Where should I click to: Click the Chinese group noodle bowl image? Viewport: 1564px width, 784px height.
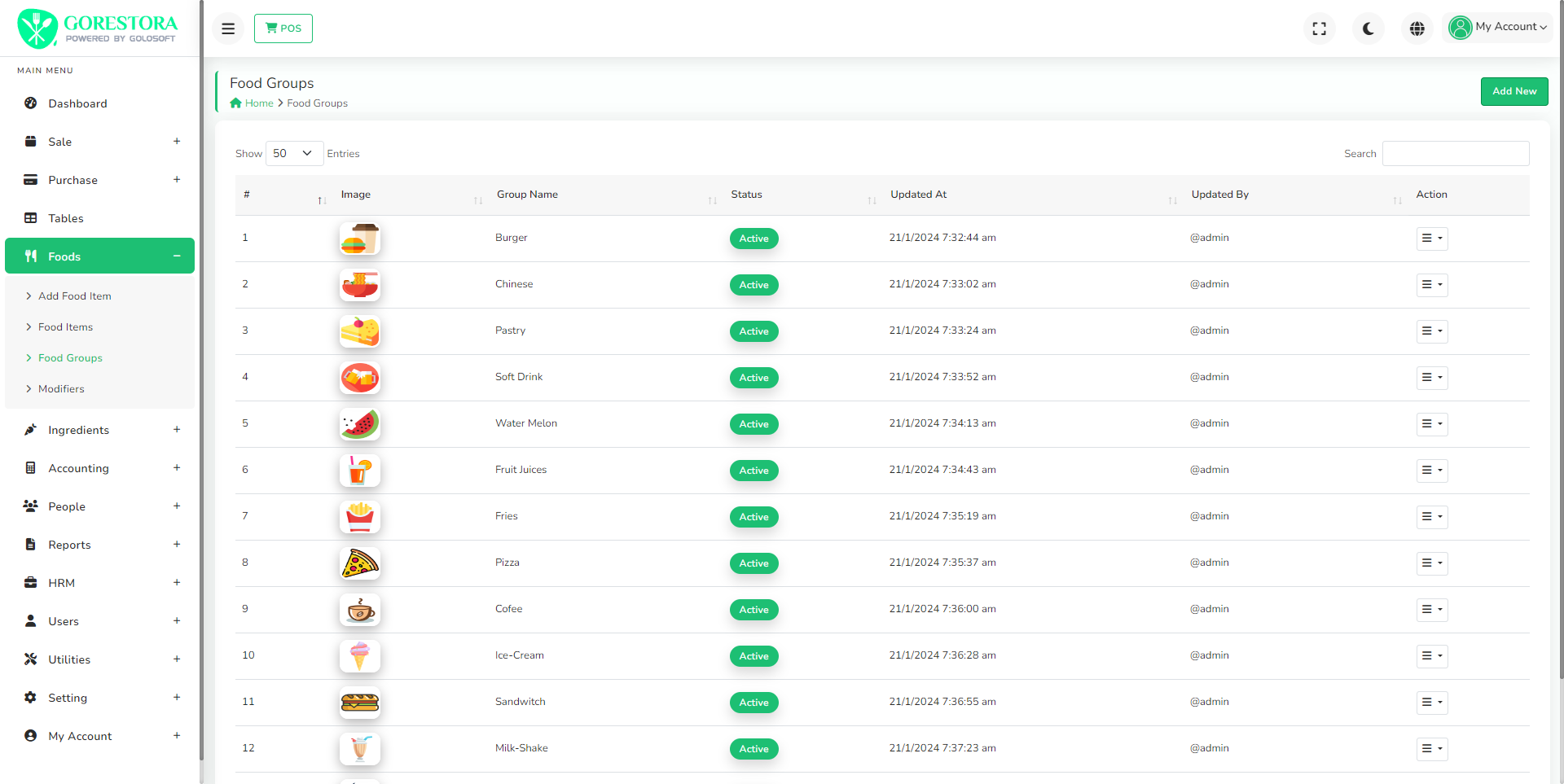[360, 285]
